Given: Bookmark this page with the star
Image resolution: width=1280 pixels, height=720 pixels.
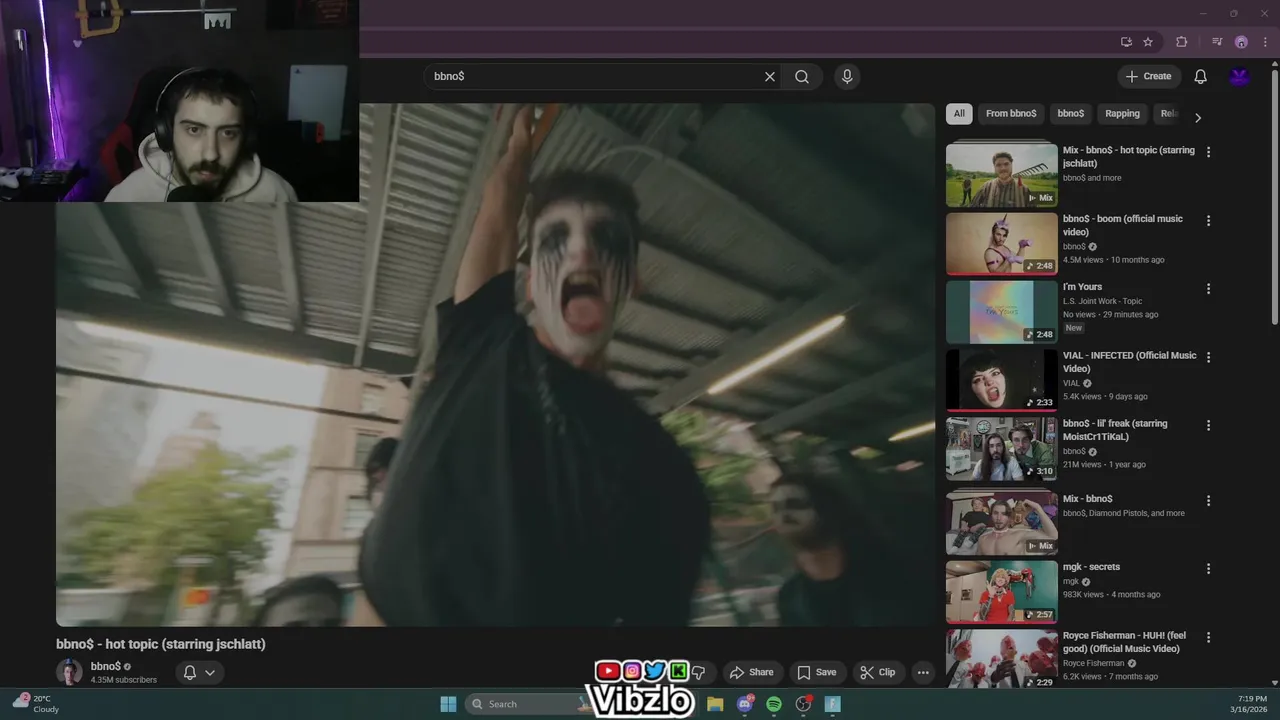Looking at the screenshot, I should (x=1148, y=42).
